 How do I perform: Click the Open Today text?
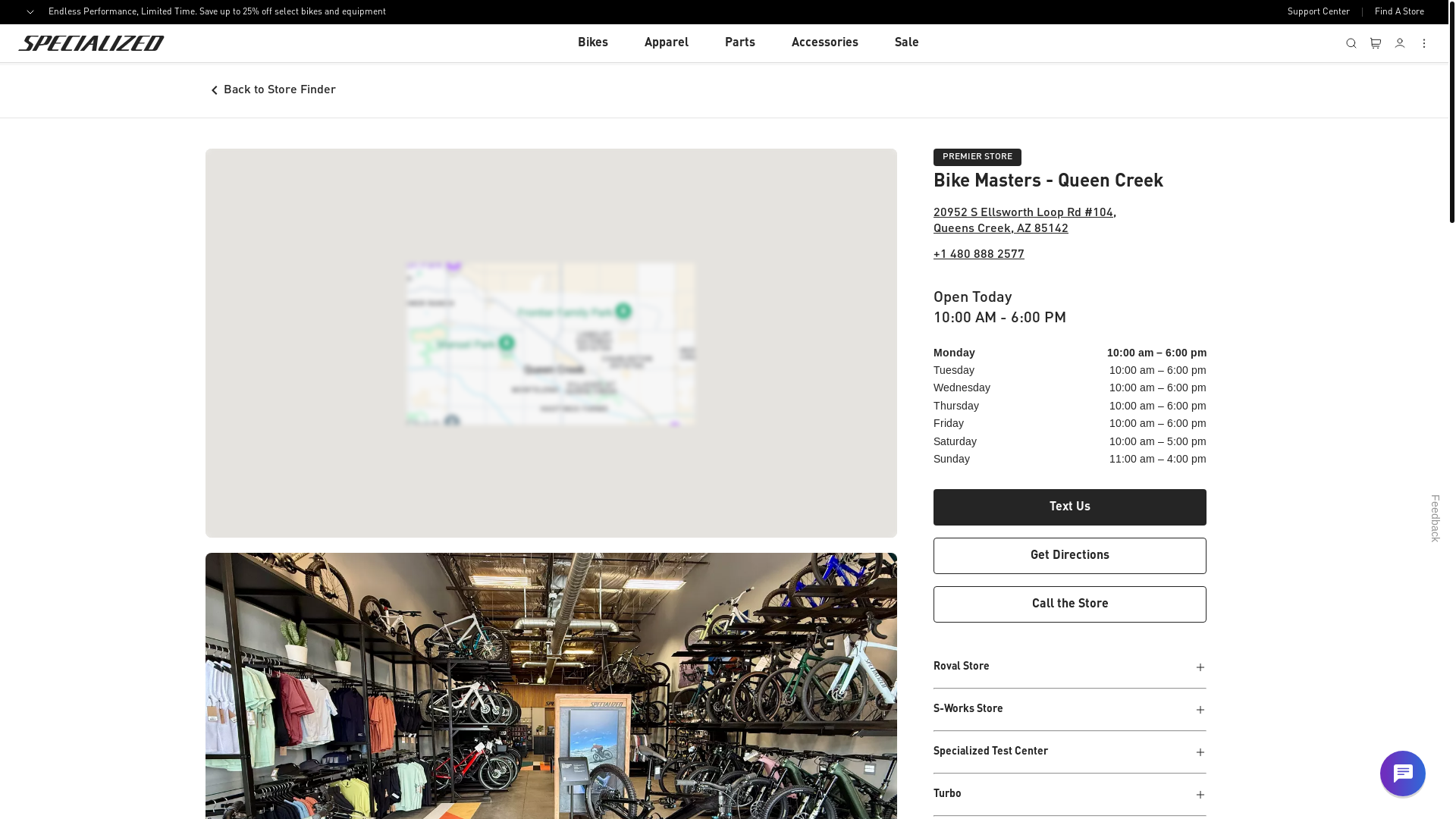(x=972, y=298)
